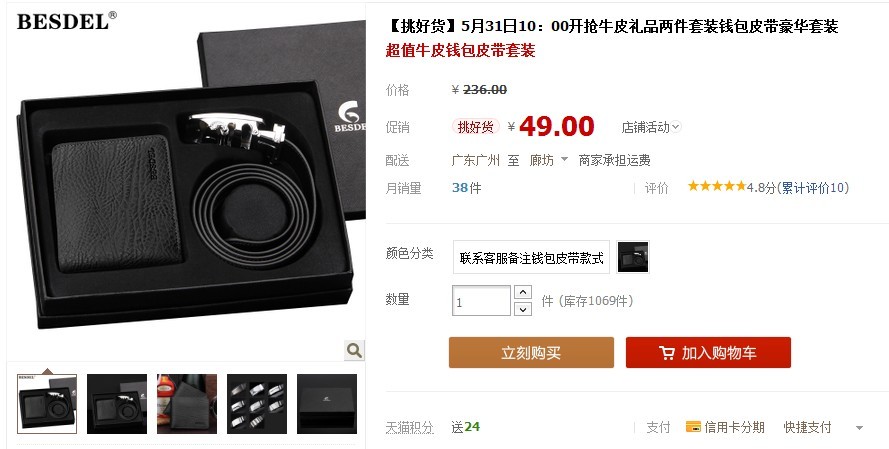The height and width of the screenshot is (449, 889).
Task: Increase quantity with the up arrow
Action: [522, 293]
